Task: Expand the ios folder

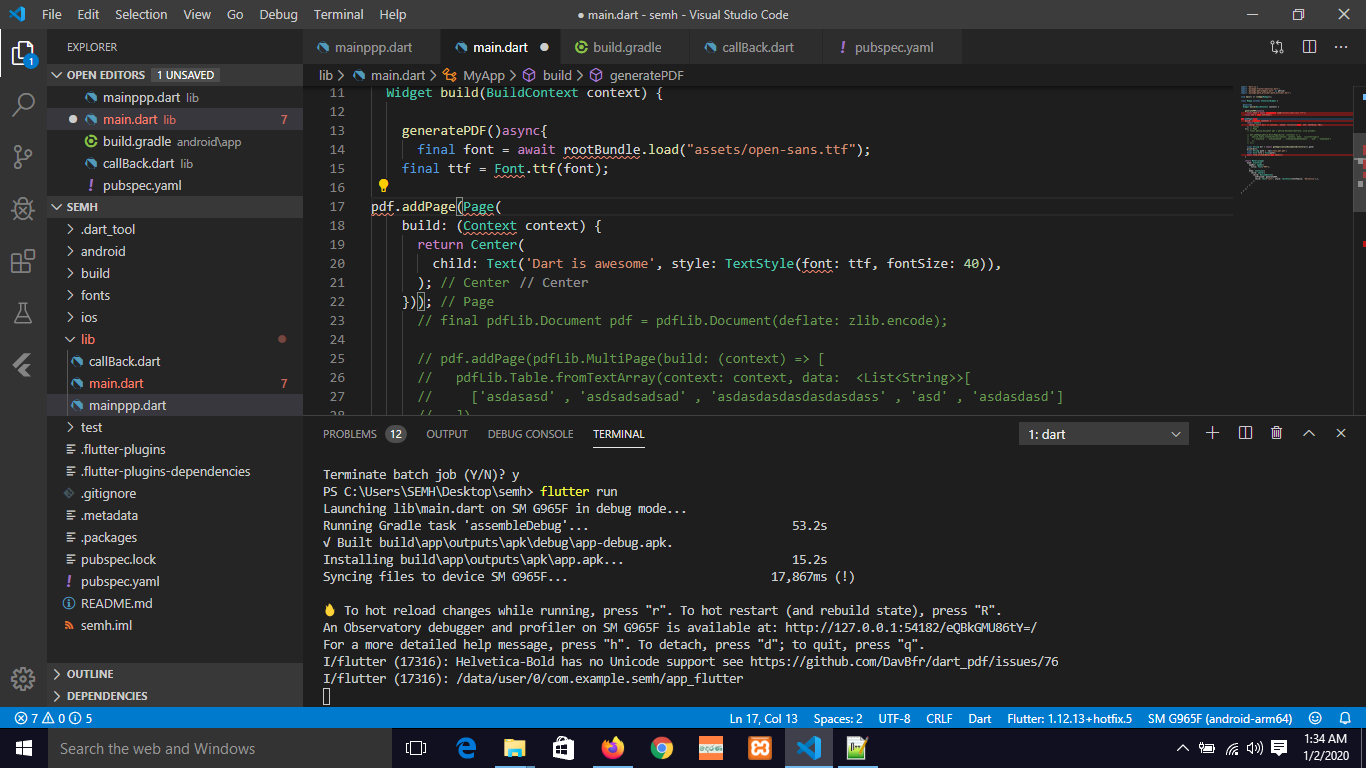Action: coord(89,317)
